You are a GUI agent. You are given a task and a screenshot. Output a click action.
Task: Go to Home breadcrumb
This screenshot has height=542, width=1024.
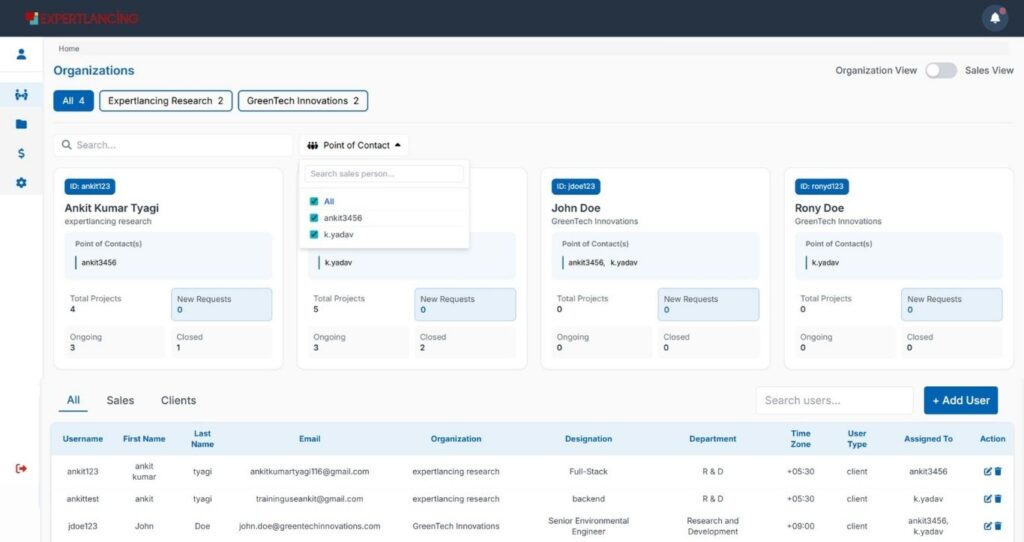point(69,48)
